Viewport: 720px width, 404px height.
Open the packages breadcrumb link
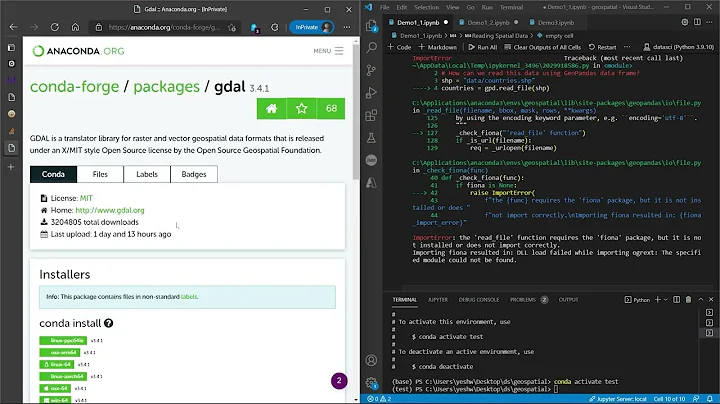click(166, 86)
